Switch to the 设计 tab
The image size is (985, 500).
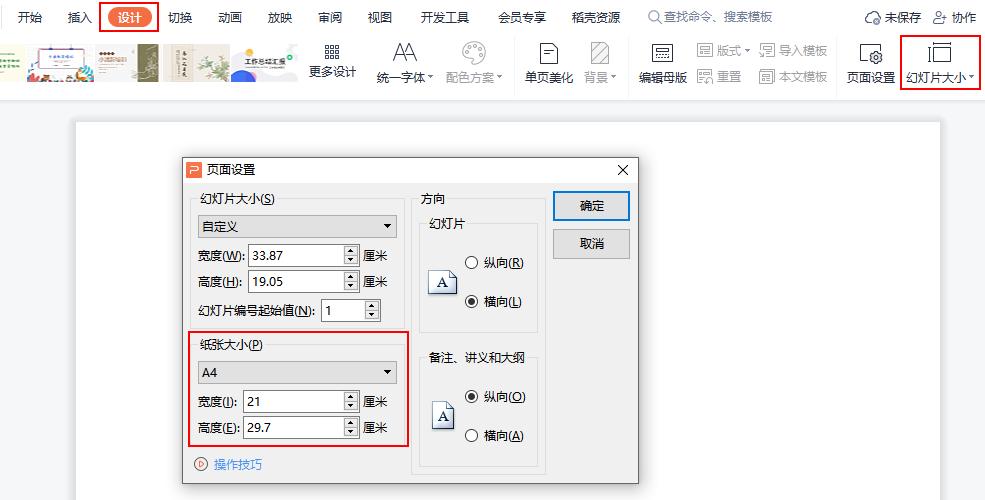pos(129,18)
